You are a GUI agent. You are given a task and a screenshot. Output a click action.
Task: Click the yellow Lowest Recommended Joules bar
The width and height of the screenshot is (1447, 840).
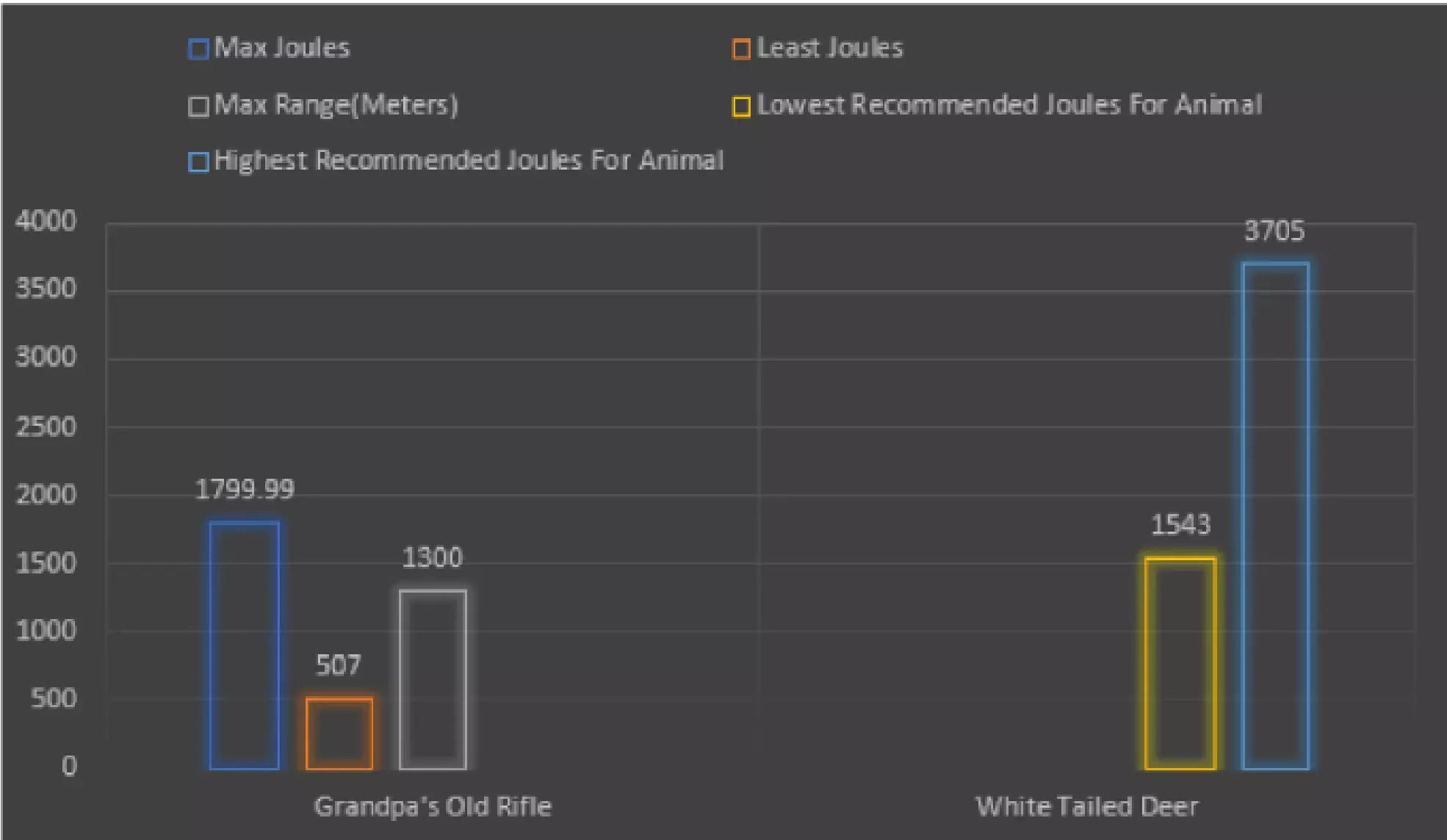pyautogui.click(x=1180, y=664)
